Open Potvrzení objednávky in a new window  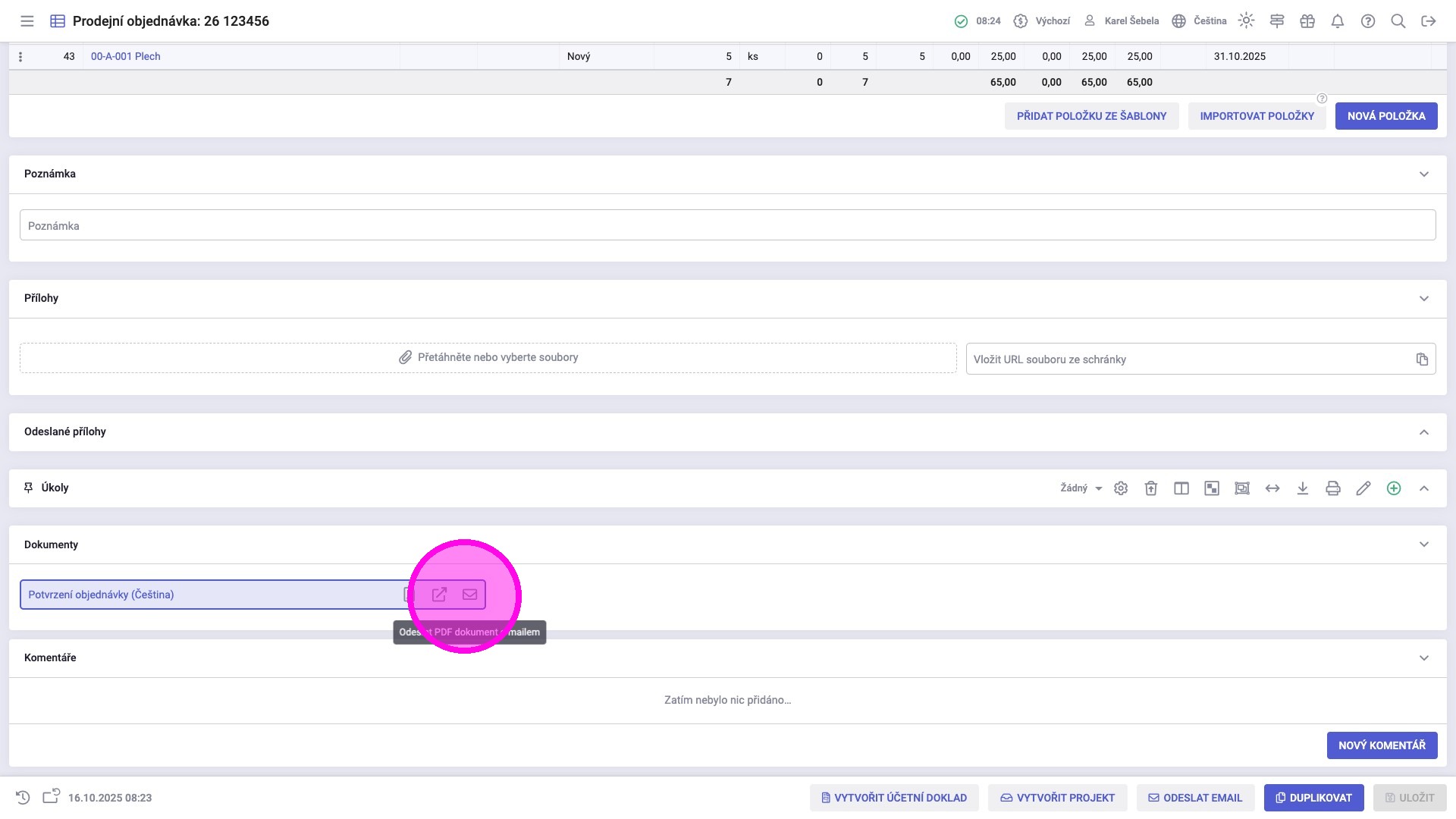(x=439, y=595)
